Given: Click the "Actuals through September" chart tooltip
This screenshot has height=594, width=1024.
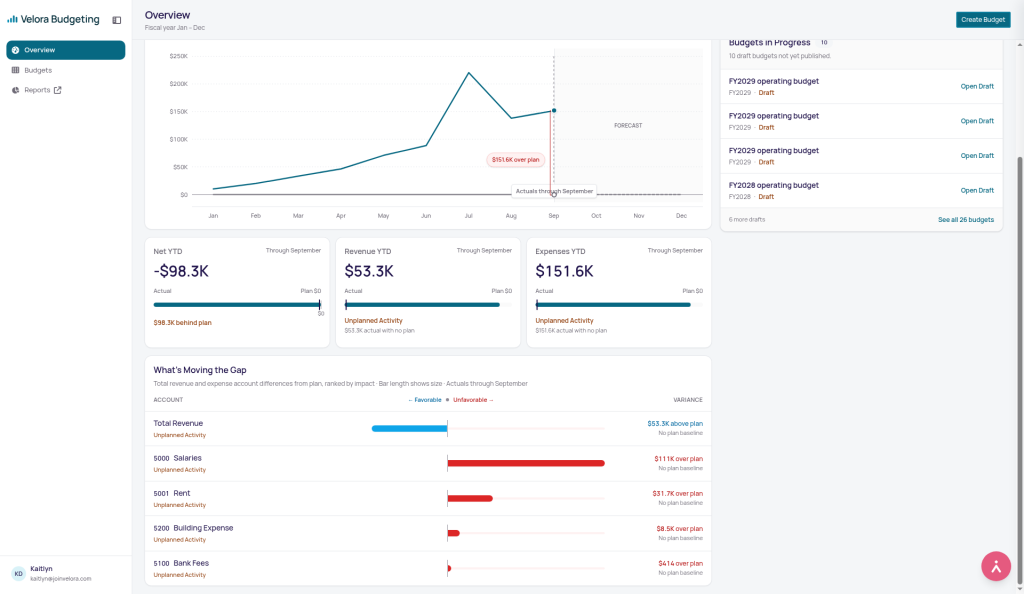Looking at the screenshot, I should (x=554, y=191).
